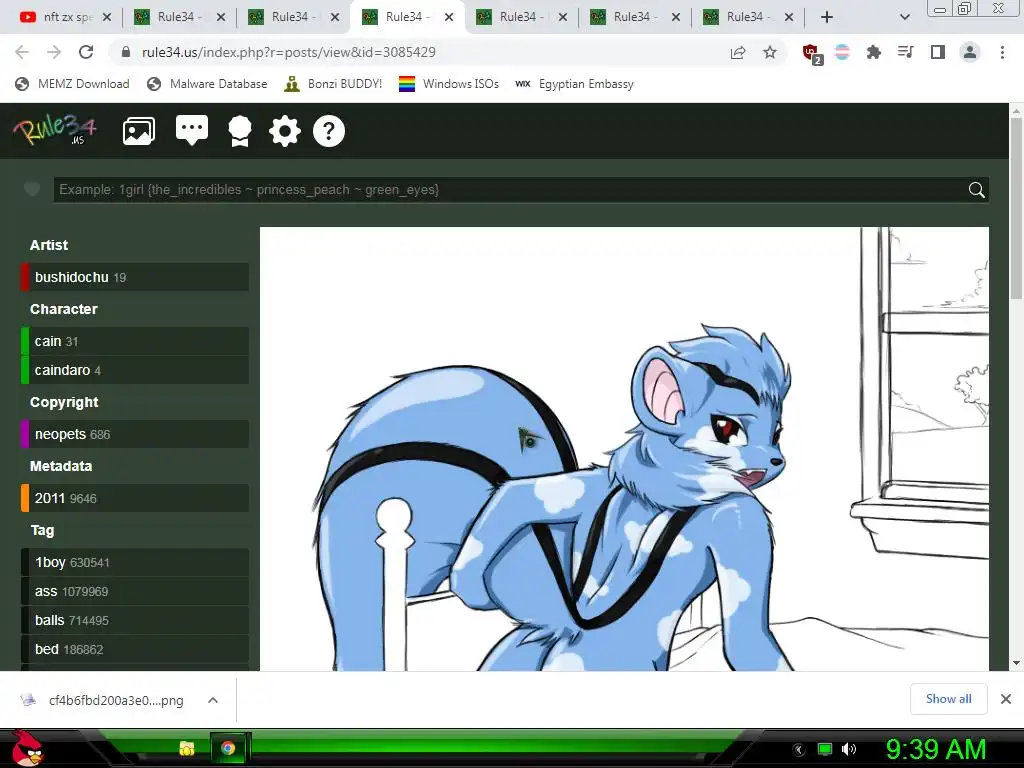Click the Chrome taskbar icon
Viewport: 1024px width, 768px height.
228,748
